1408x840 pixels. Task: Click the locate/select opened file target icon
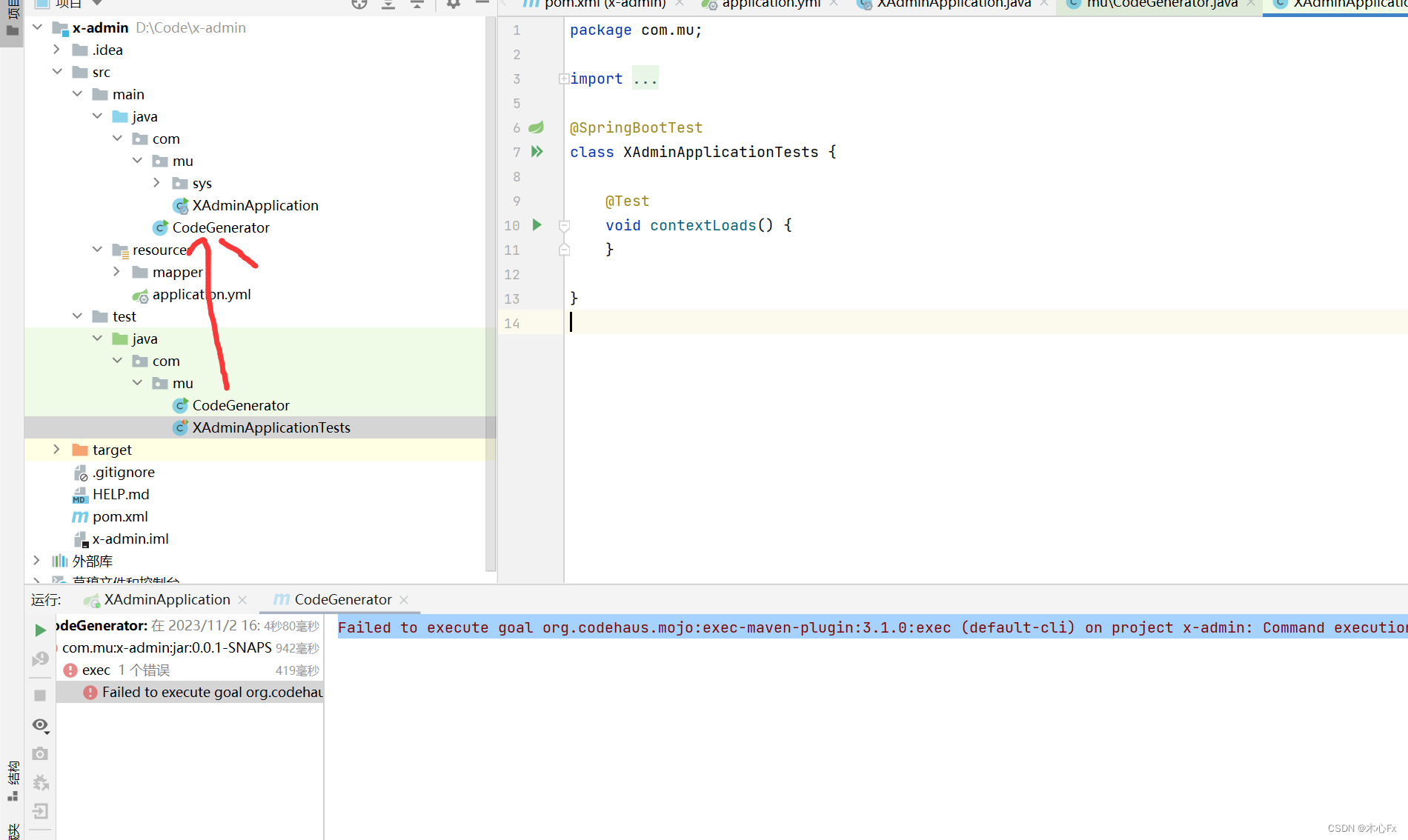pos(359,4)
